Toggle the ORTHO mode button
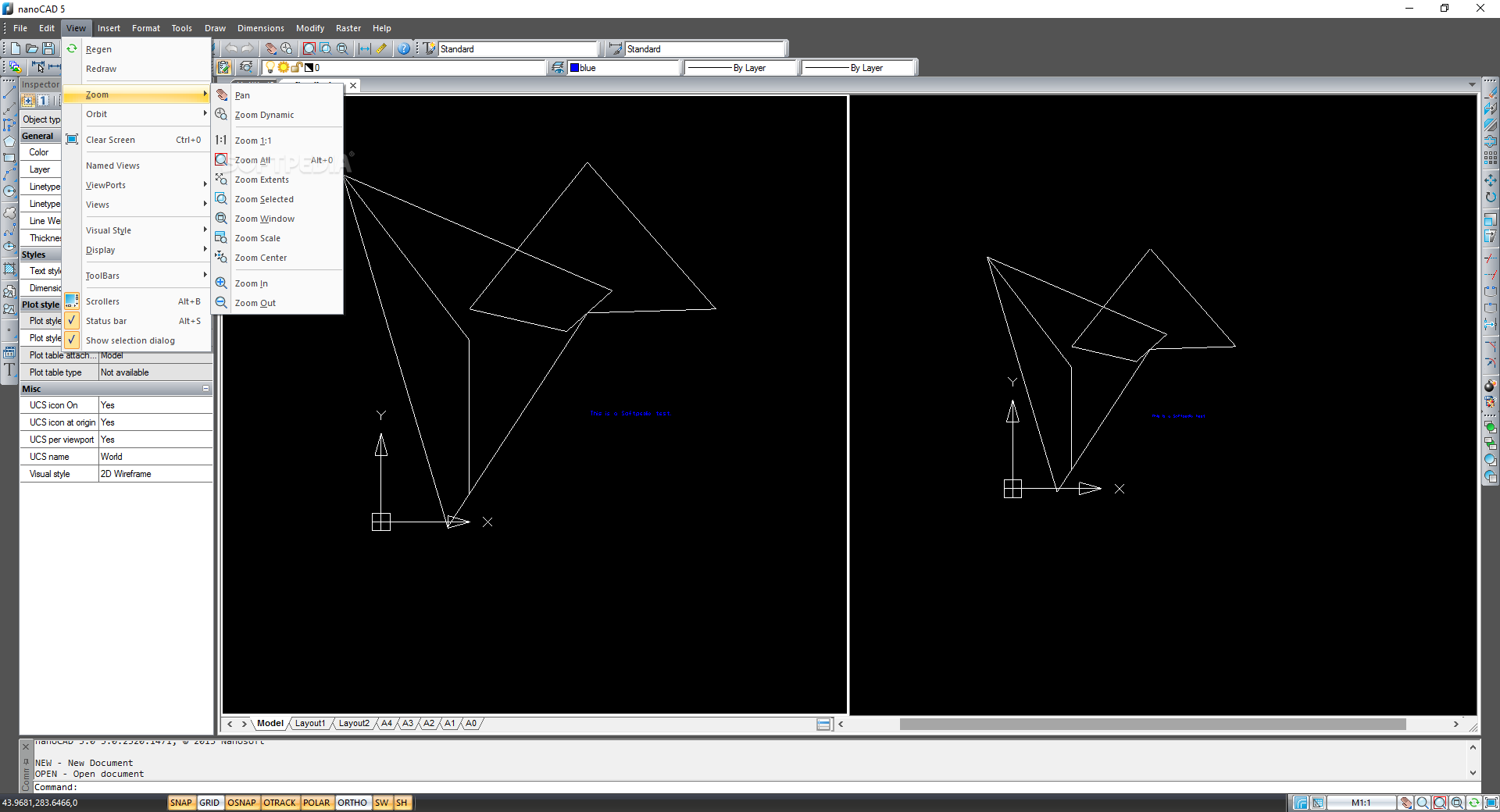1500x812 pixels. pos(352,803)
